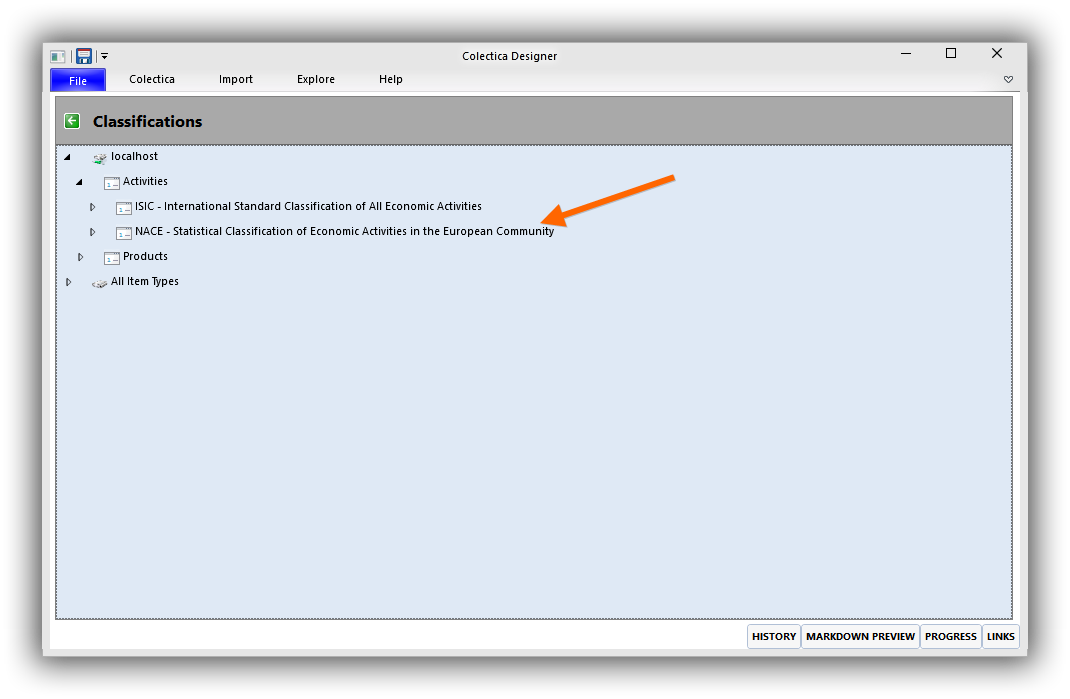Click the NACE classification icon
The image size is (1070, 699).
[124, 233]
